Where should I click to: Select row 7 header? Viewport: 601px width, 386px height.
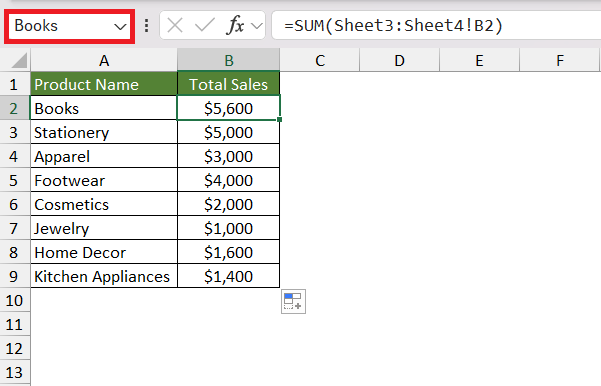click(15, 228)
